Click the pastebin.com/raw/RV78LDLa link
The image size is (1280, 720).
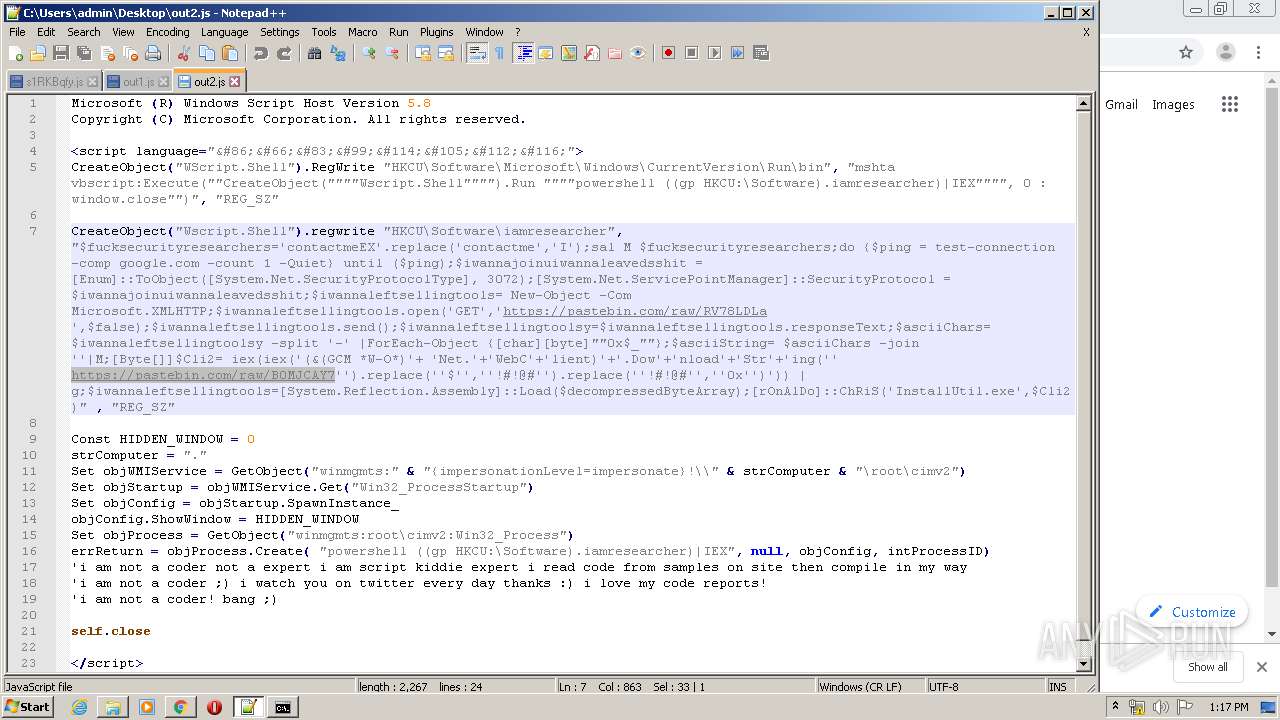tap(635, 311)
